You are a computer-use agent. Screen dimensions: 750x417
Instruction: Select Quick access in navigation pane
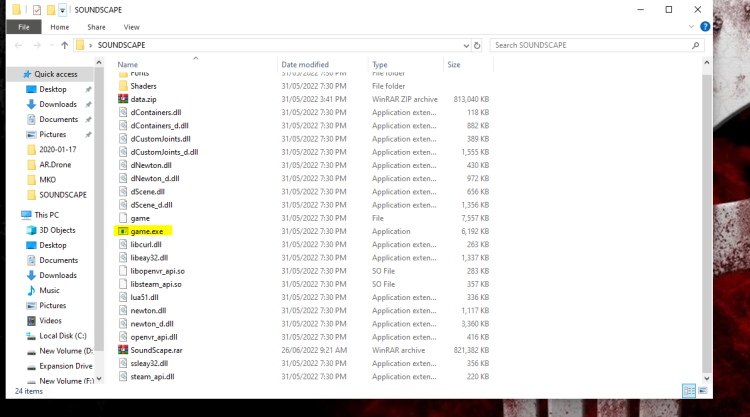55,74
